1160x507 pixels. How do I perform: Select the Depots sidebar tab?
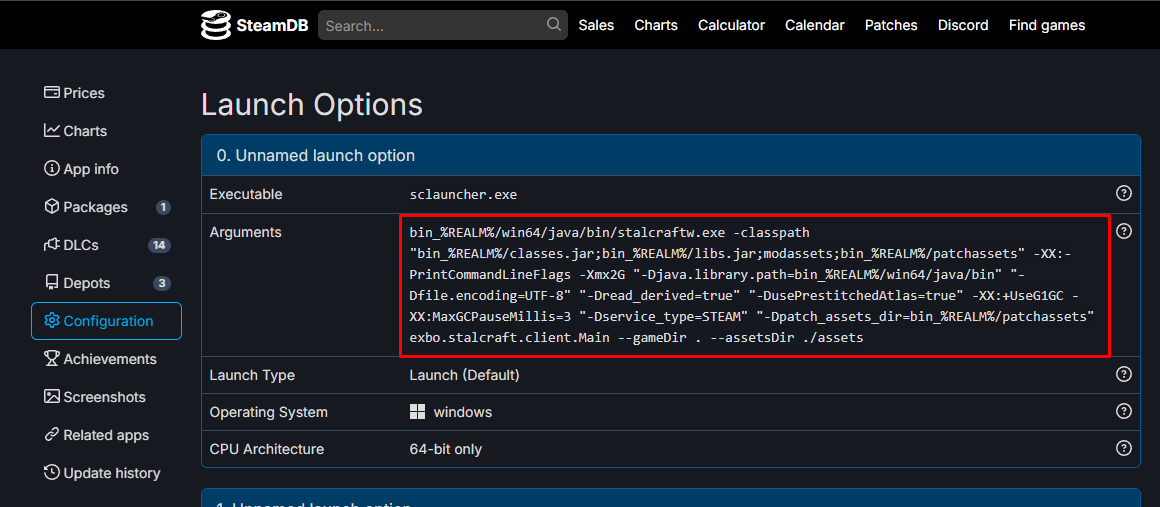(107, 283)
